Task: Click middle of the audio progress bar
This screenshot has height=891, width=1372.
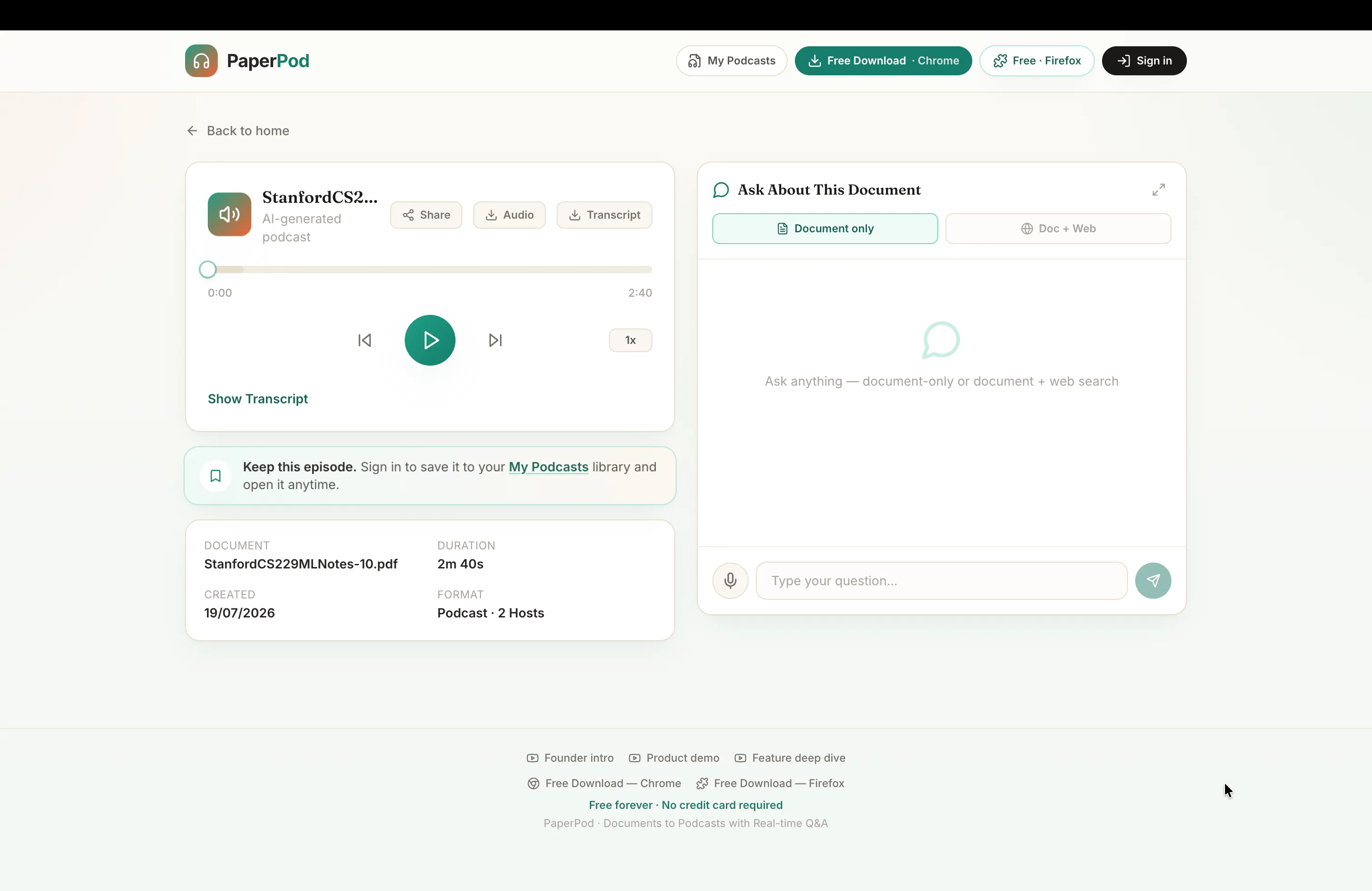Action: click(430, 269)
